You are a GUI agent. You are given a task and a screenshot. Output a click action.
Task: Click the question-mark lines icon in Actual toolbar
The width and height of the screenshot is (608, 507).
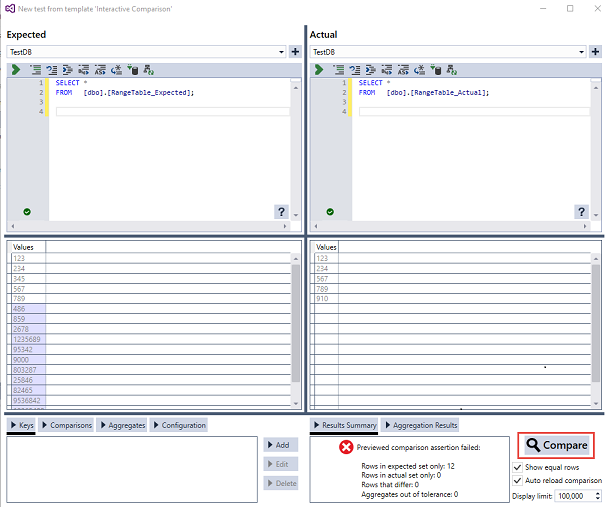(354, 70)
